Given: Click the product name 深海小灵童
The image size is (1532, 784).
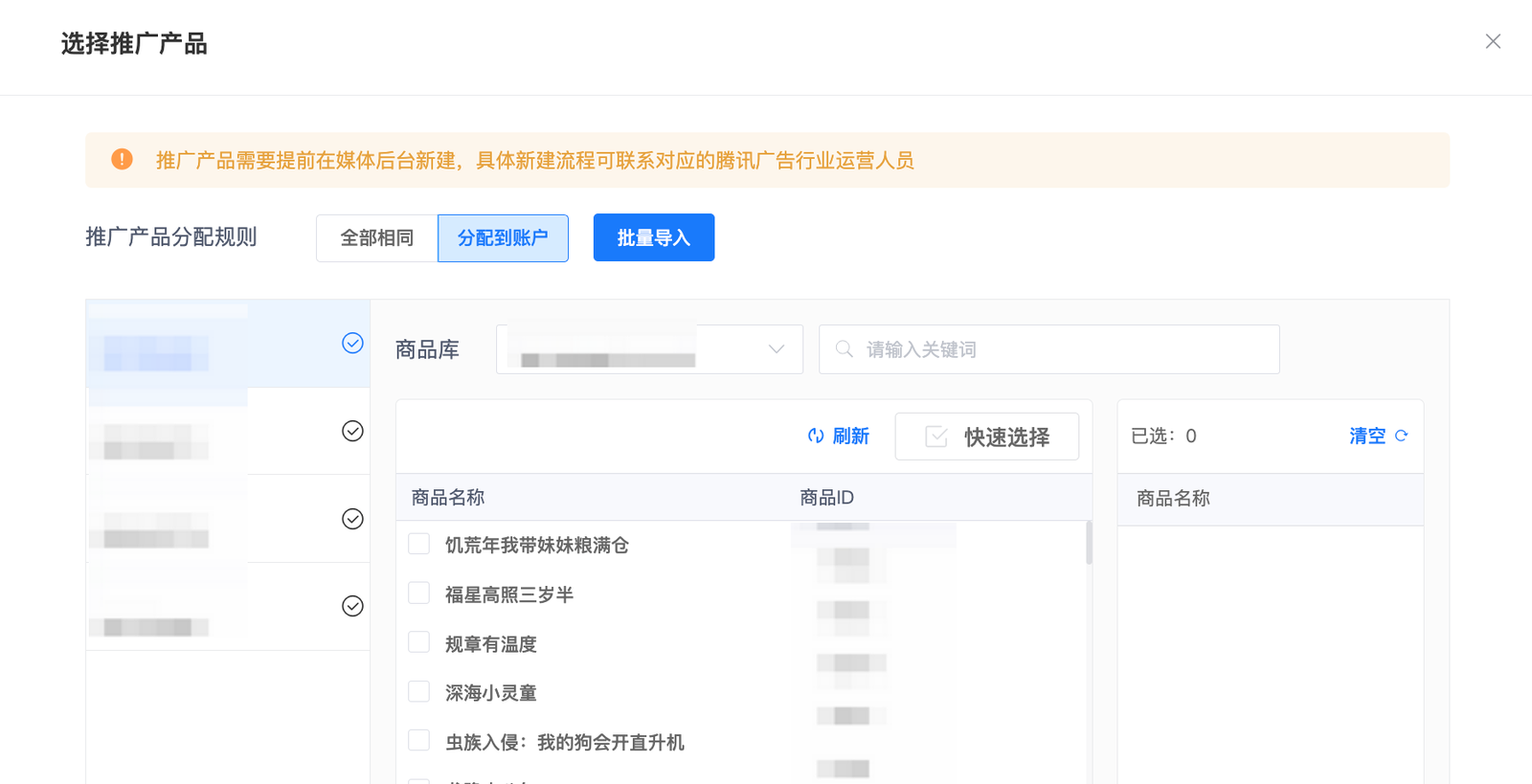Looking at the screenshot, I should (491, 693).
